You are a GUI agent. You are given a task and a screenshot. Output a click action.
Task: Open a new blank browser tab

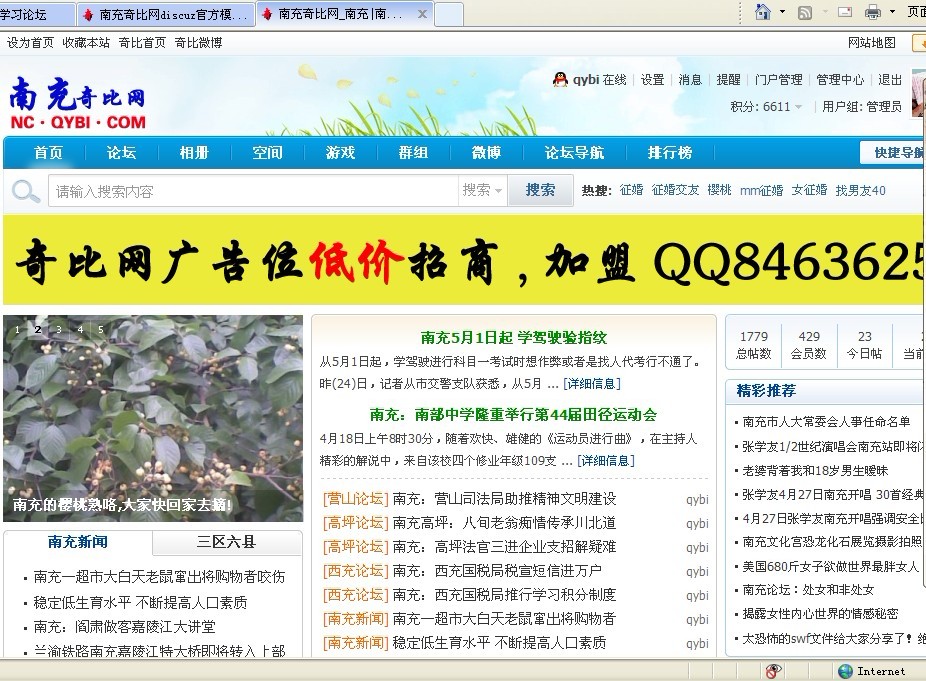click(449, 14)
